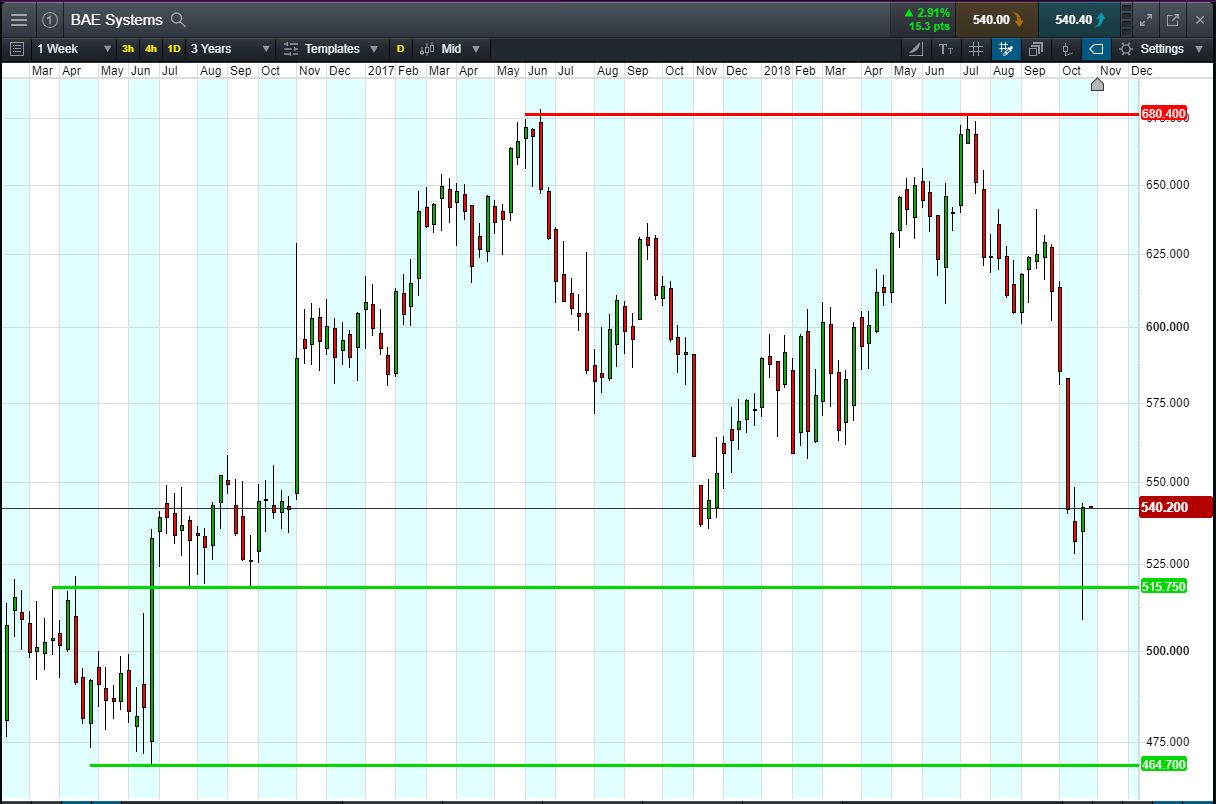The width and height of the screenshot is (1216, 804).
Task: Click the 540.40 buy price button
Action: [x=1079, y=19]
